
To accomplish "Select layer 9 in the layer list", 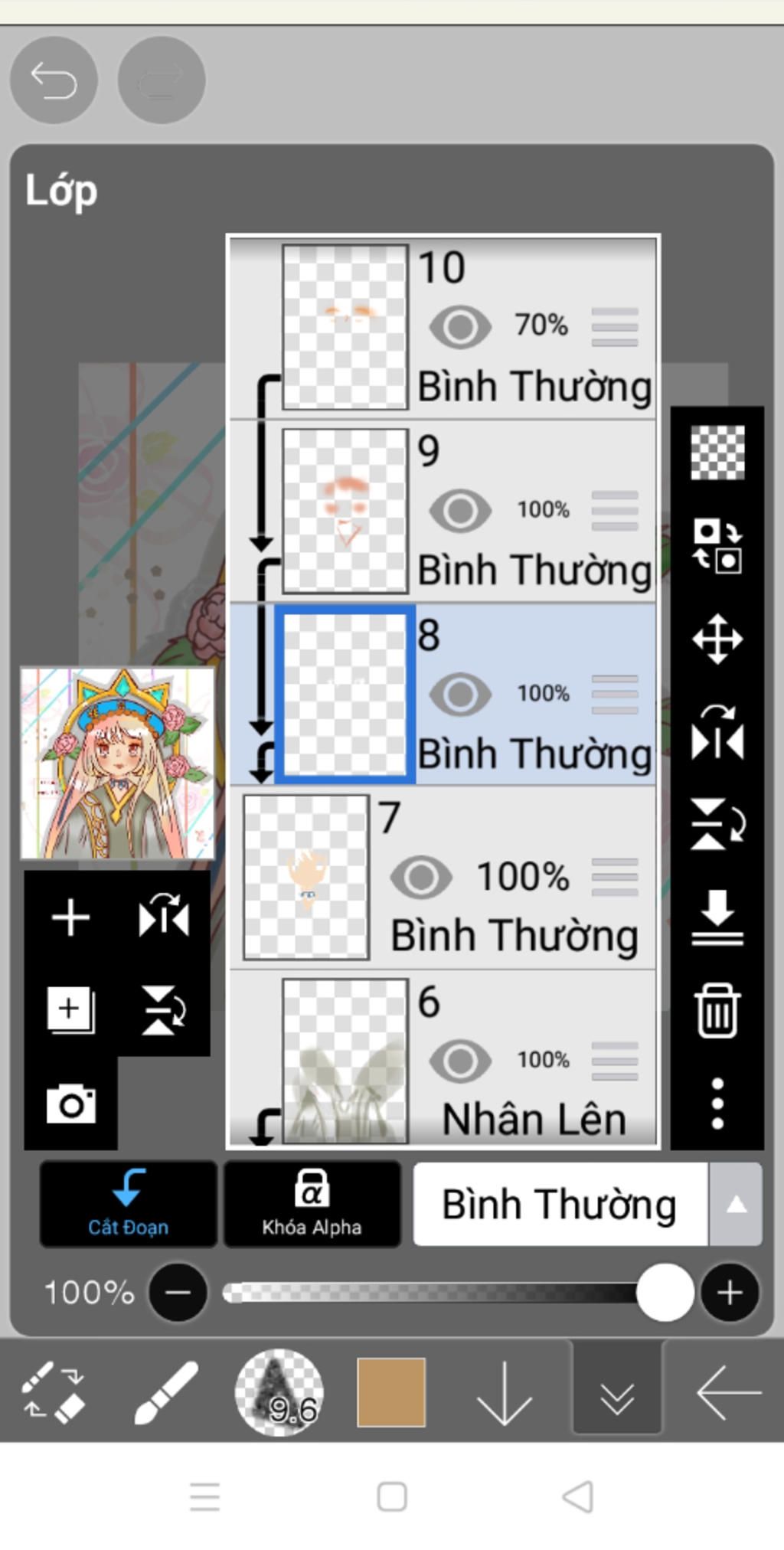I will (443, 511).
